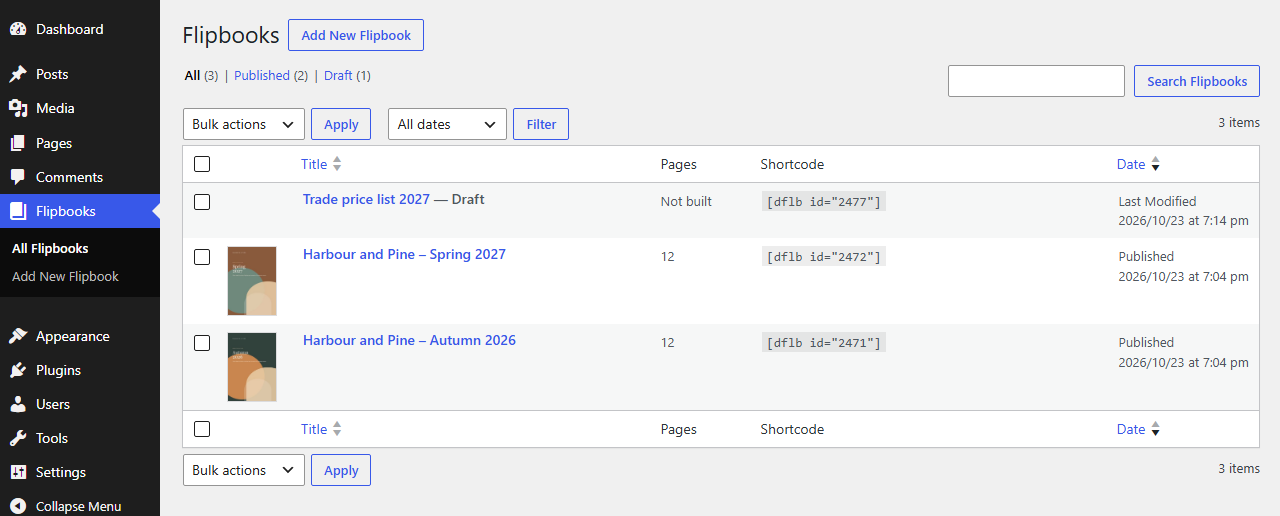The width and height of the screenshot is (1280, 516).
Task: Click the Plugins plug icon
Action: pyautogui.click(x=18, y=370)
